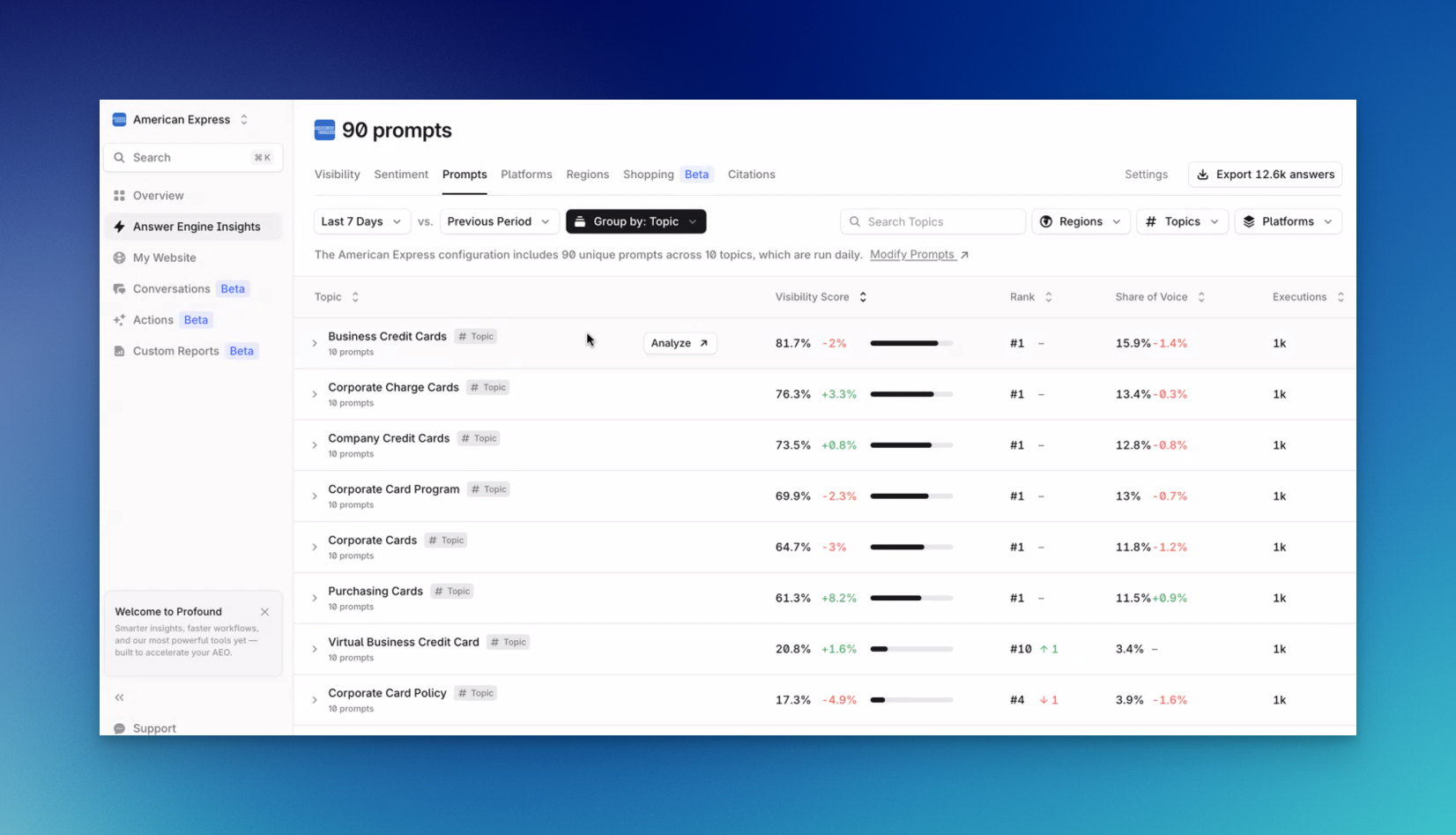Open Settings in the header
Image resolution: width=1456 pixels, height=835 pixels.
(1146, 175)
